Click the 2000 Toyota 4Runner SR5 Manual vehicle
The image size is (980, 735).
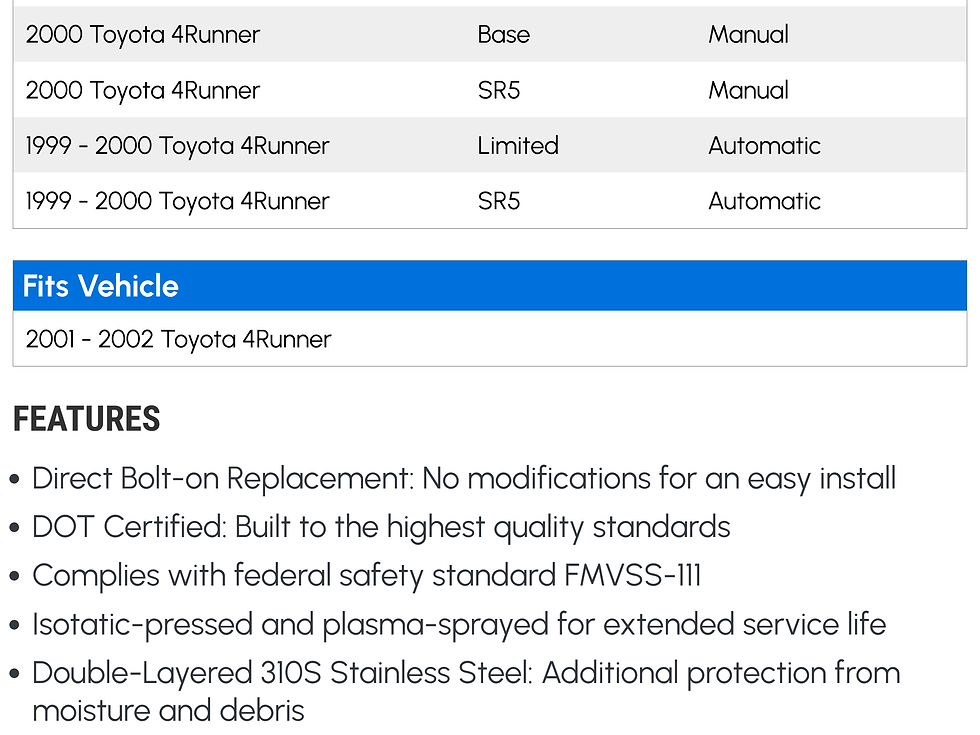click(x=143, y=91)
